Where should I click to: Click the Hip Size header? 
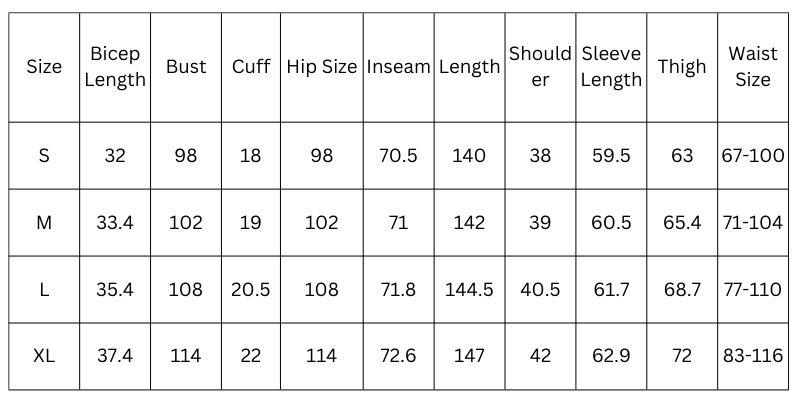tap(321, 67)
